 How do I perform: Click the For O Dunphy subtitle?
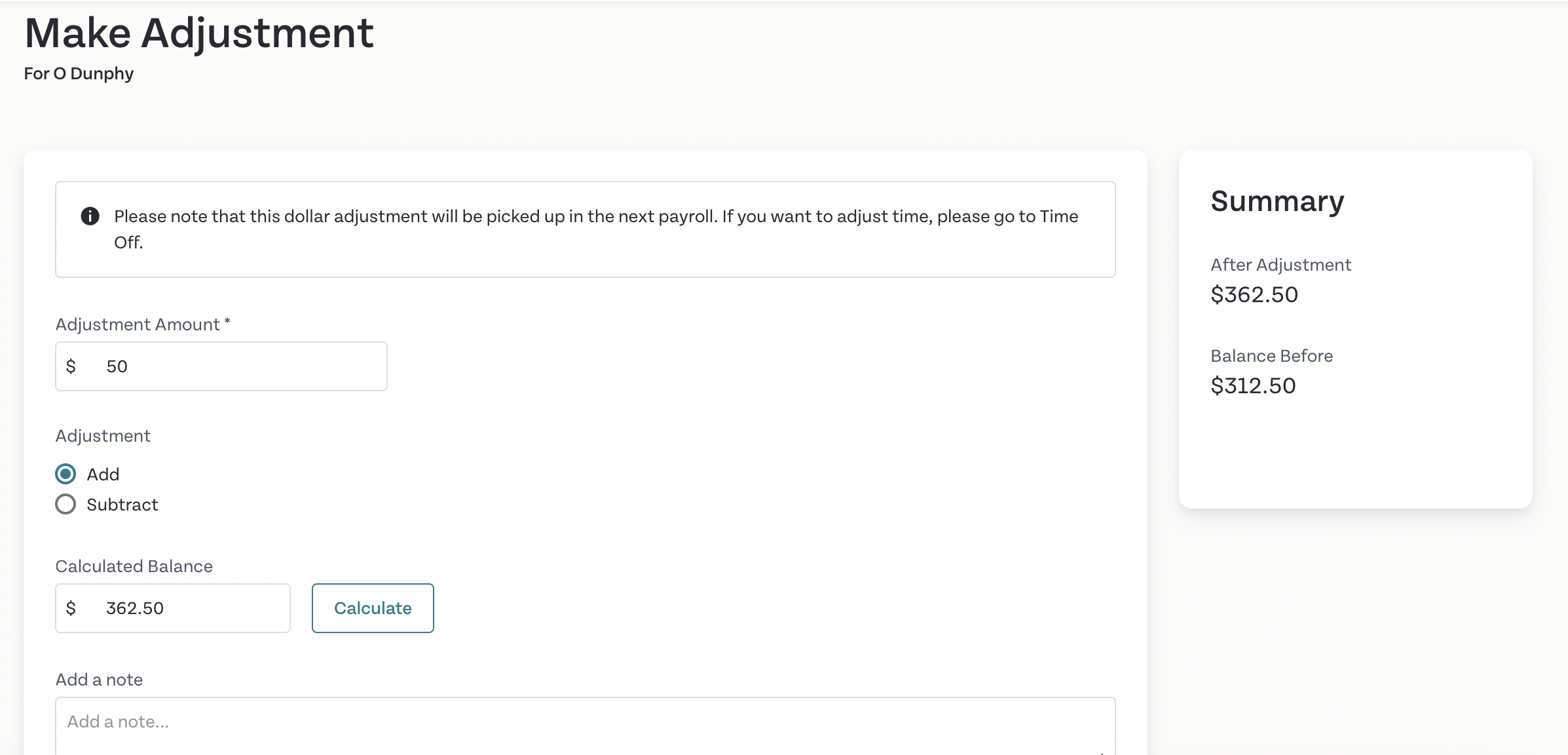[79, 73]
